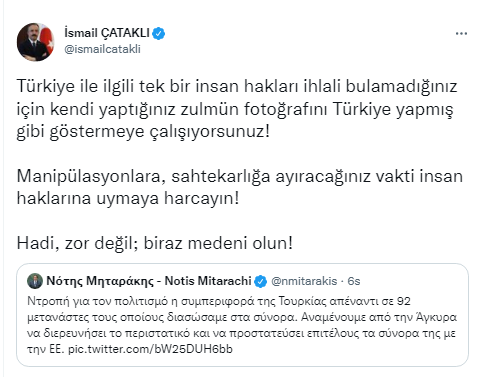Click the word "Άγκυρα" in quoted tweet
Viewport: 481px width, 377px height.
pos(436,317)
